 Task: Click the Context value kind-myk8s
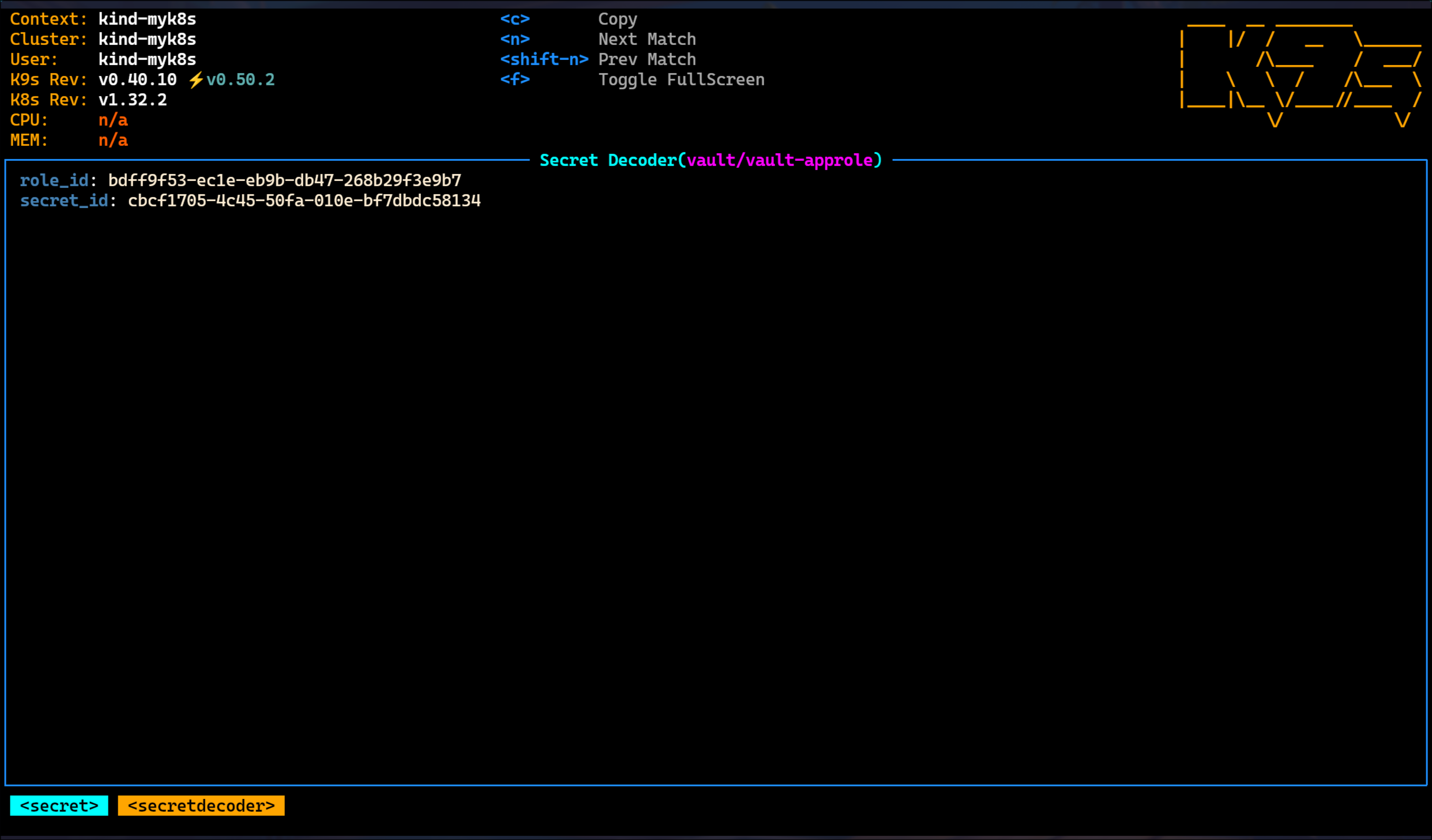point(147,19)
